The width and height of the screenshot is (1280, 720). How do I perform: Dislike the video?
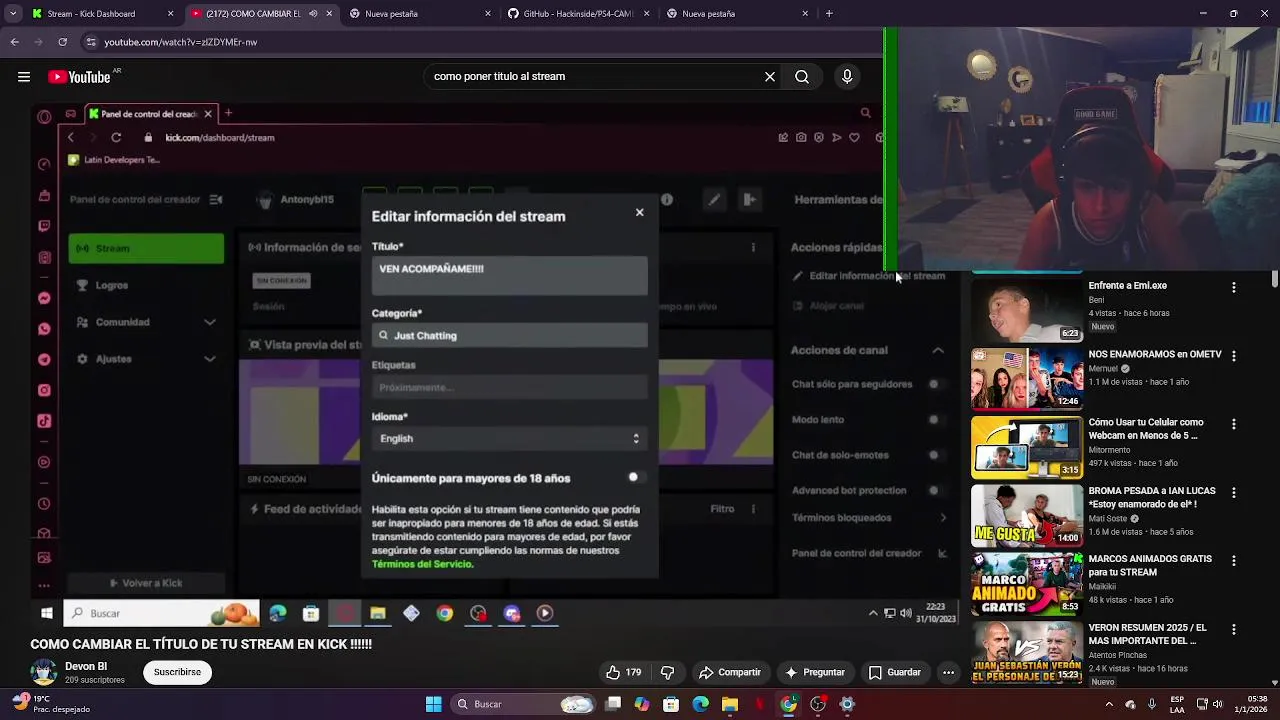pos(668,672)
